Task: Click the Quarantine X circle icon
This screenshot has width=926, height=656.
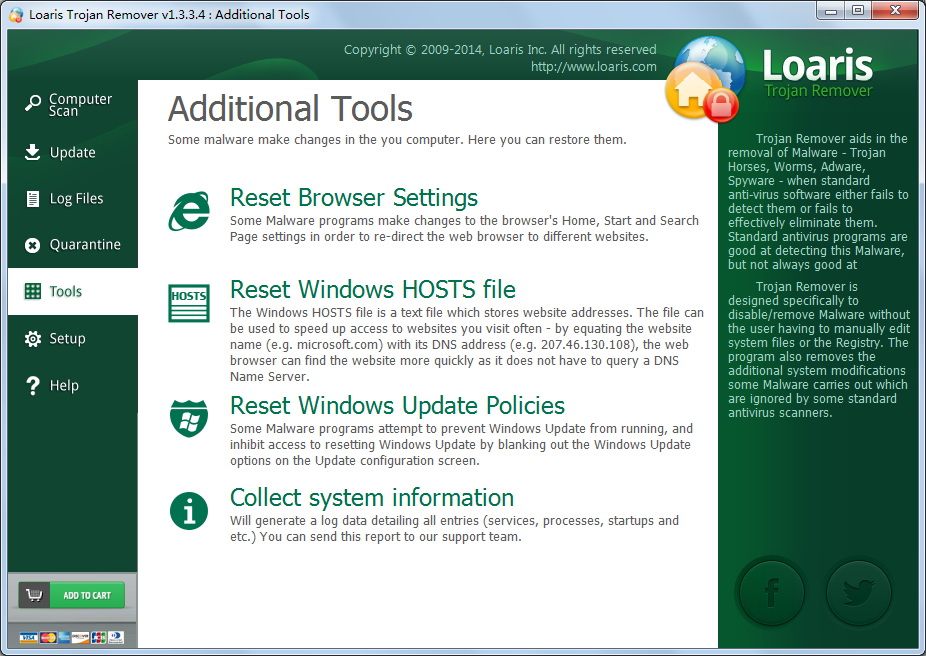Action: pyautogui.click(x=32, y=245)
